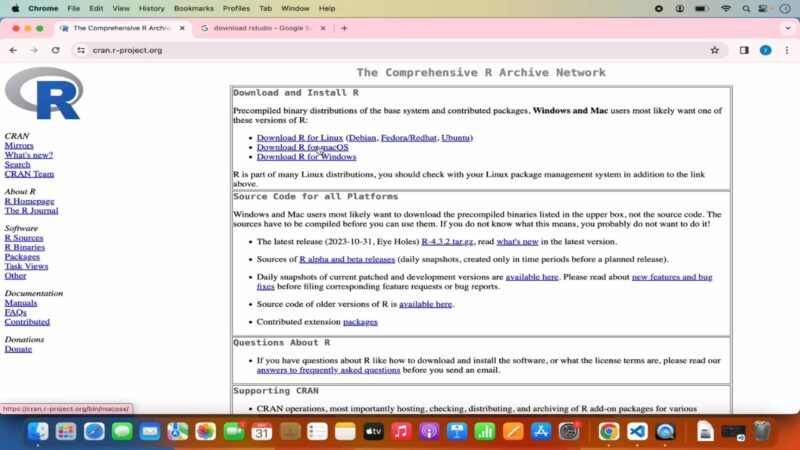Open Chrome's three-dot menu
The width and height of the screenshot is (800, 450).
(787, 50)
